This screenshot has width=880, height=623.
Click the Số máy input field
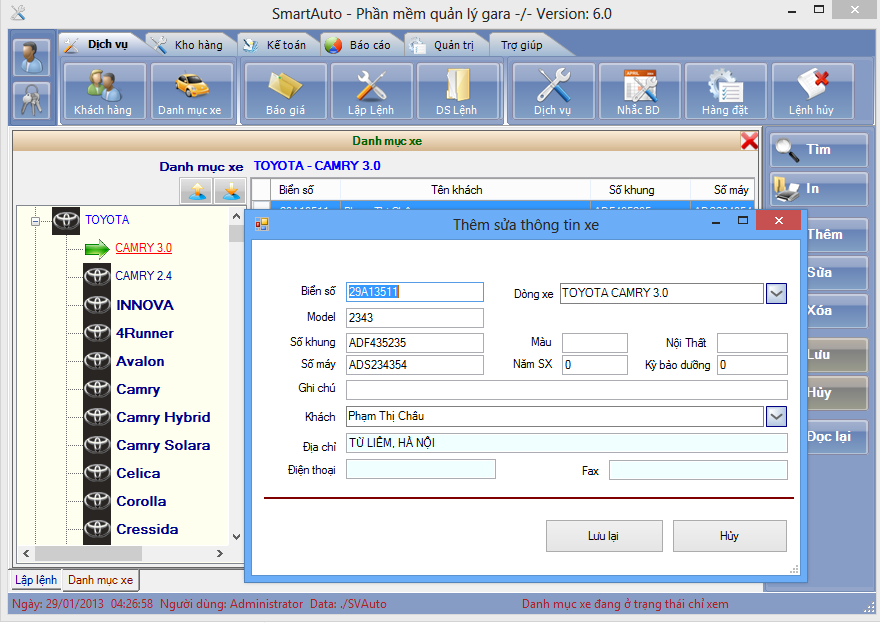415,365
